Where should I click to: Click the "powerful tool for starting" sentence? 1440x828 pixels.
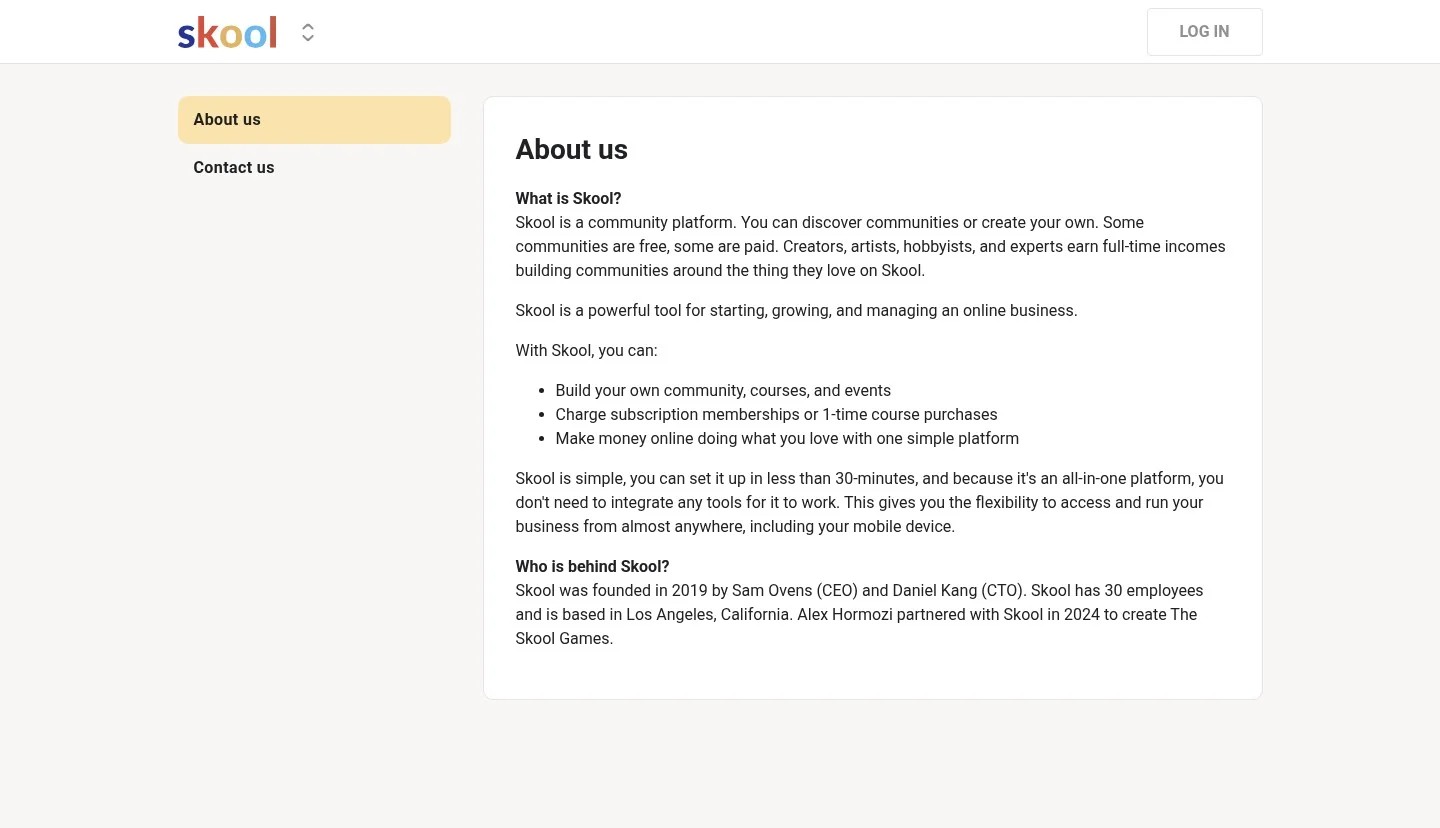(x=797, y=310)
